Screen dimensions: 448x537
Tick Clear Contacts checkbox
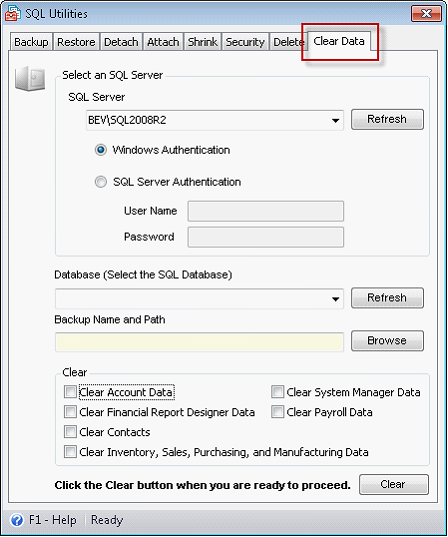click(70, 432)
